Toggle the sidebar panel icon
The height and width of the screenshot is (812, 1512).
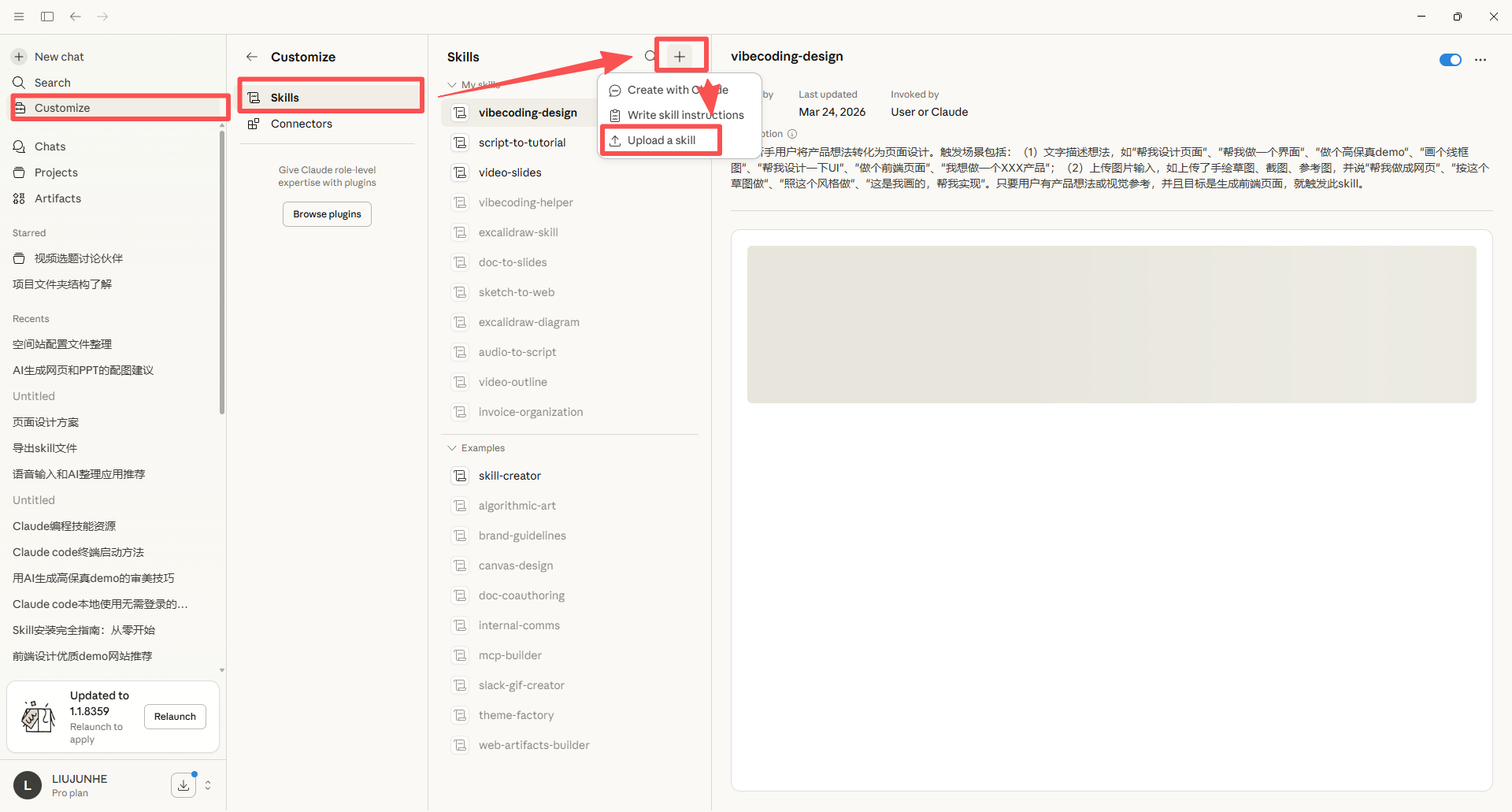pyautogui.click(x=47, y=17)
